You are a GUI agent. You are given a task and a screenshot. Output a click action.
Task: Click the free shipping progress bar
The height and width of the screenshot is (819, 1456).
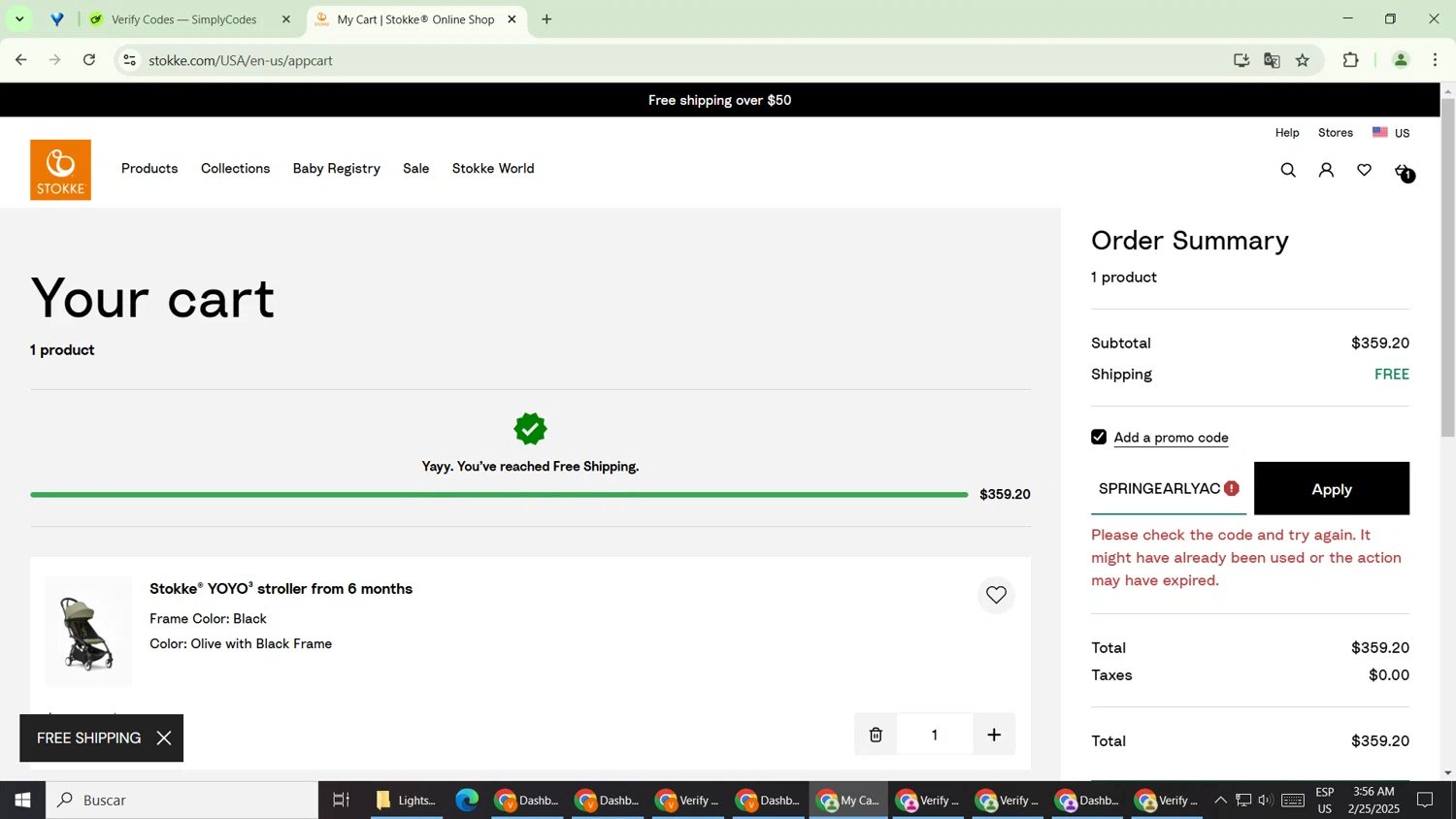click(x=499, y=495)
